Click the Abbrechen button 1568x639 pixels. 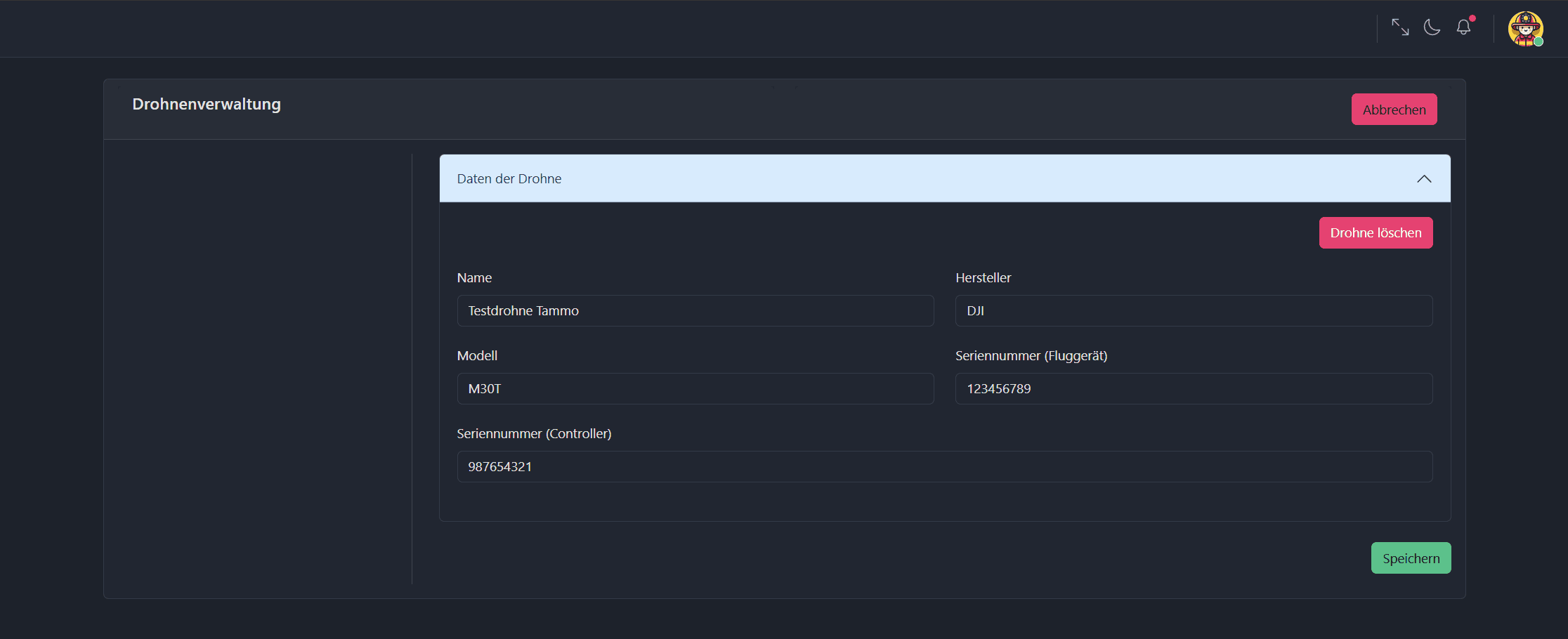[x=1394, y=110]
